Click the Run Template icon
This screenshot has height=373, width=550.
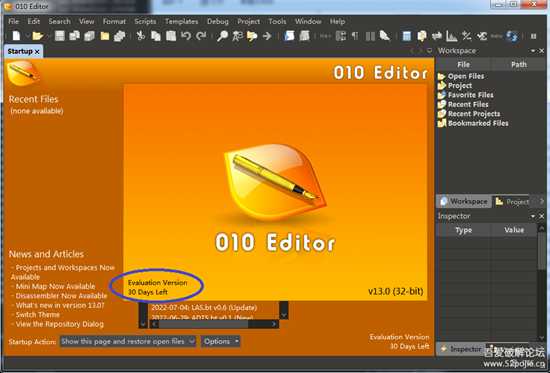click(304, 36)
